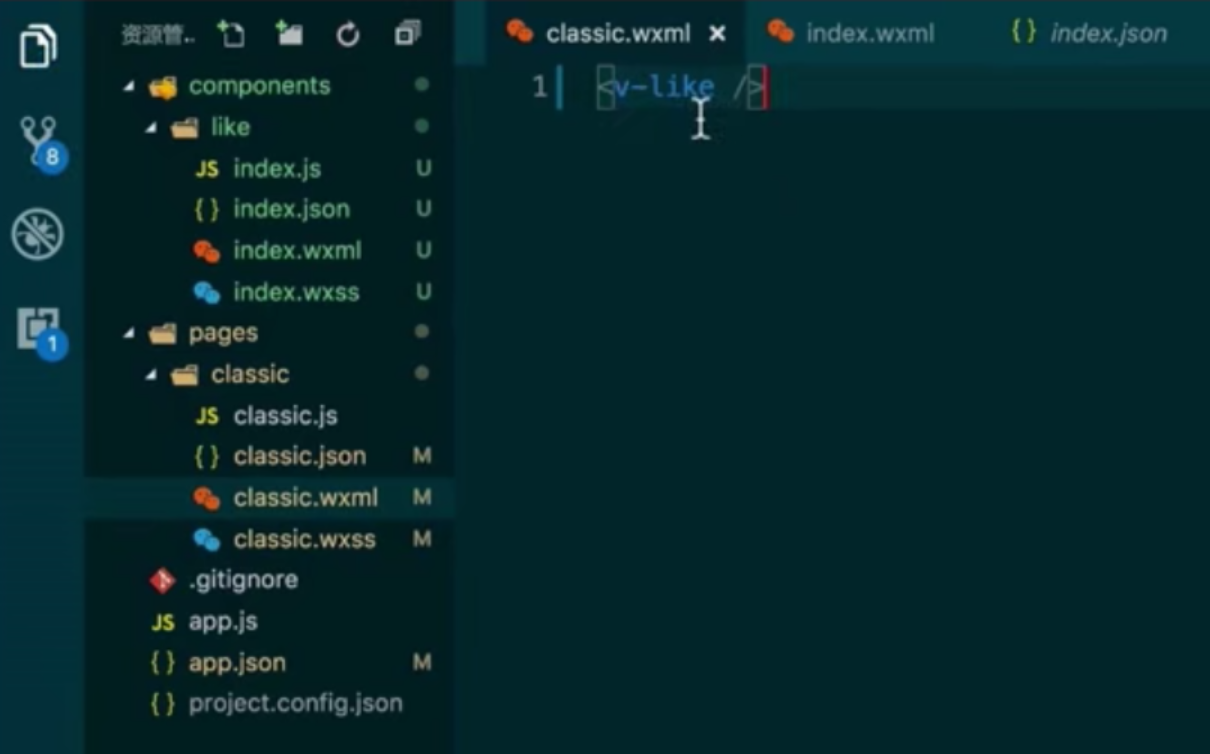Open classic.js file
Screen dimensions: 1210x754
point(285,416)
